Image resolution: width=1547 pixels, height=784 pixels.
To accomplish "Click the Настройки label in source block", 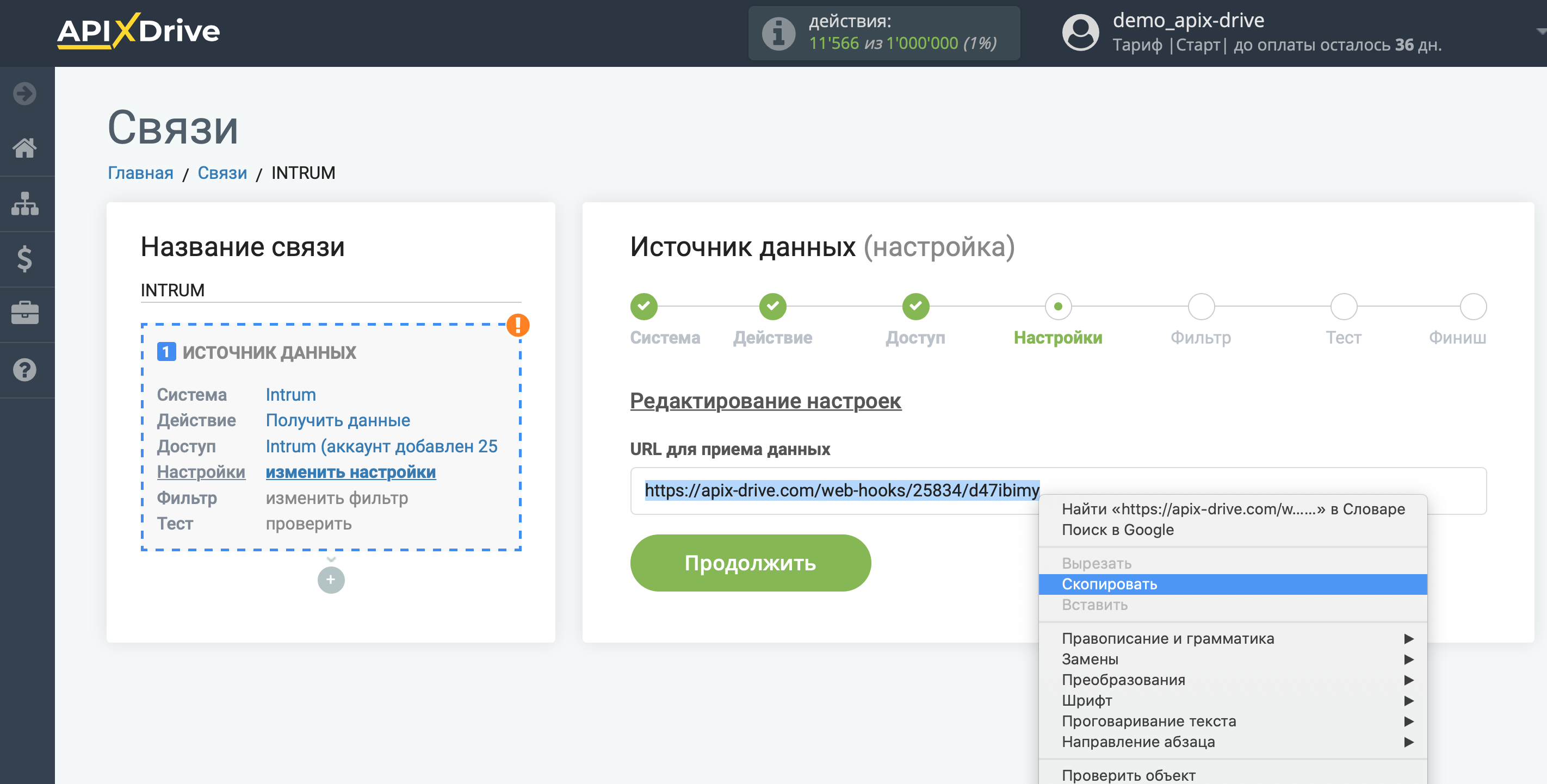I will (x=201, y=472).
